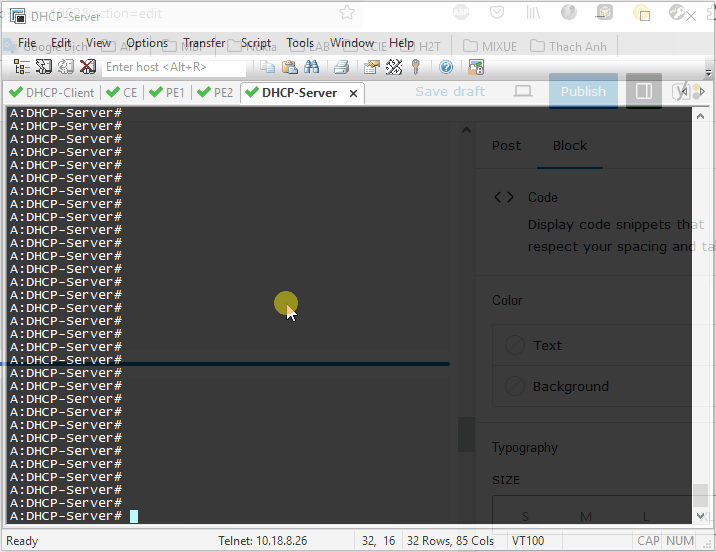This screenshot has width=716, height=552.
Task: Click the VT100 status bar entry
Action: (528, 541)
